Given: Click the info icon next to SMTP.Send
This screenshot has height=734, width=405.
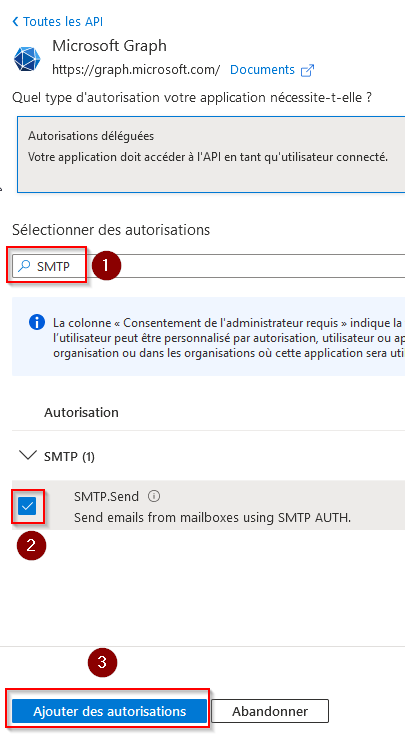Looking at the screenshot, I should point(154,496).
